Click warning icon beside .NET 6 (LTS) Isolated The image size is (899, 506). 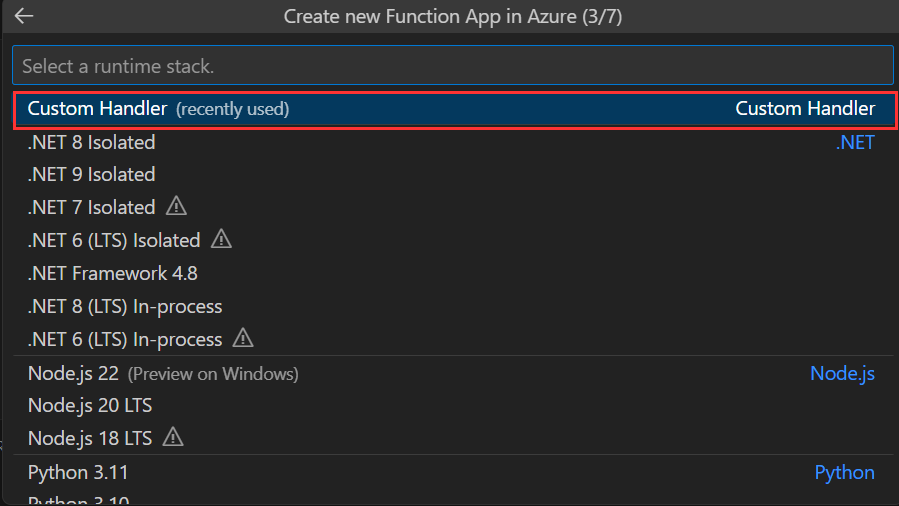[x=221, y=239]
